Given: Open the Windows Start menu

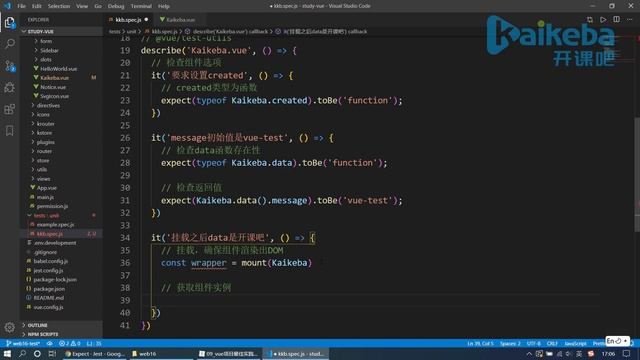Looking at the screenshot, I should coord(7,354).
